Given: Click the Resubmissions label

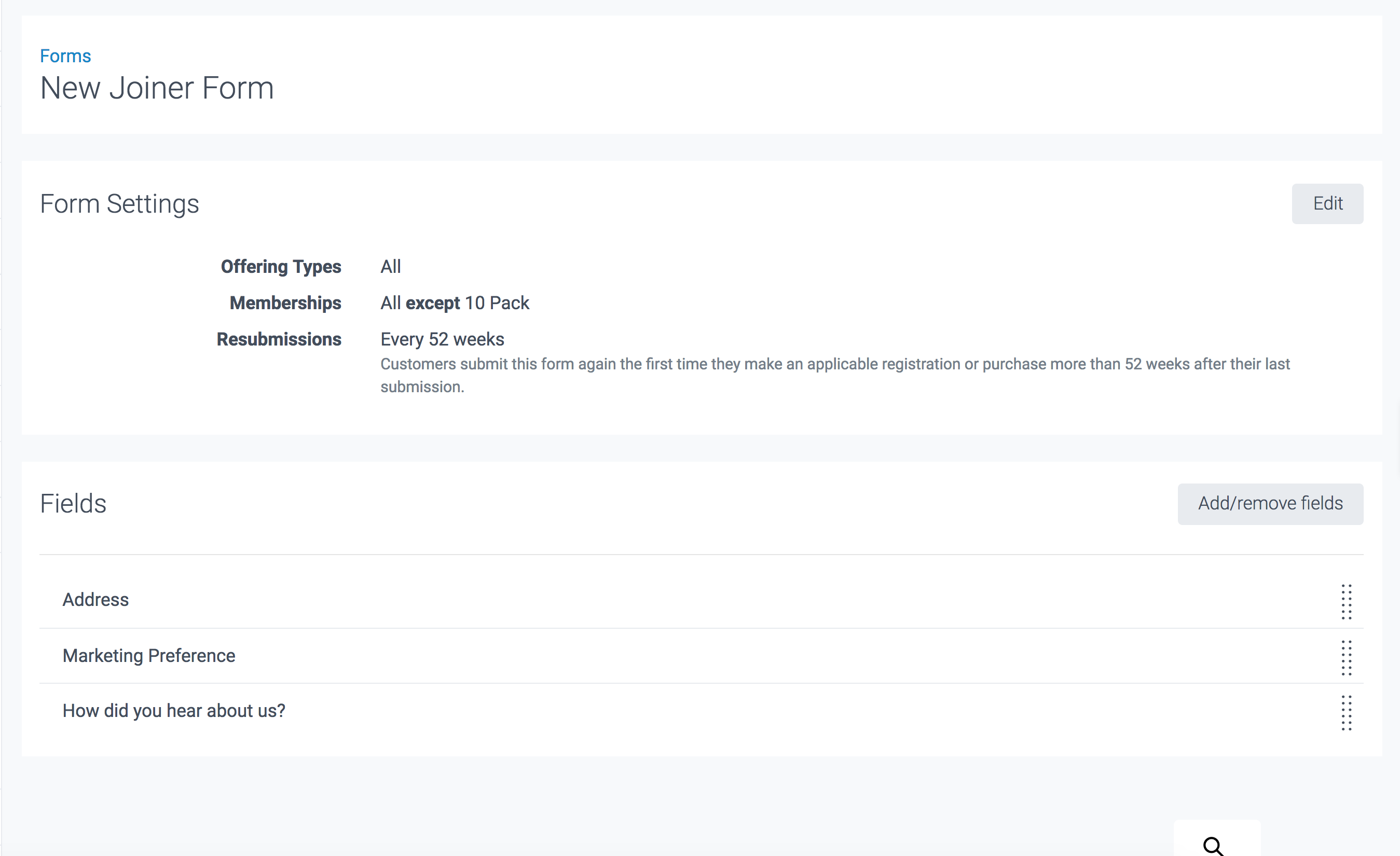Looking at the screenshot, I should pos(279,339).
